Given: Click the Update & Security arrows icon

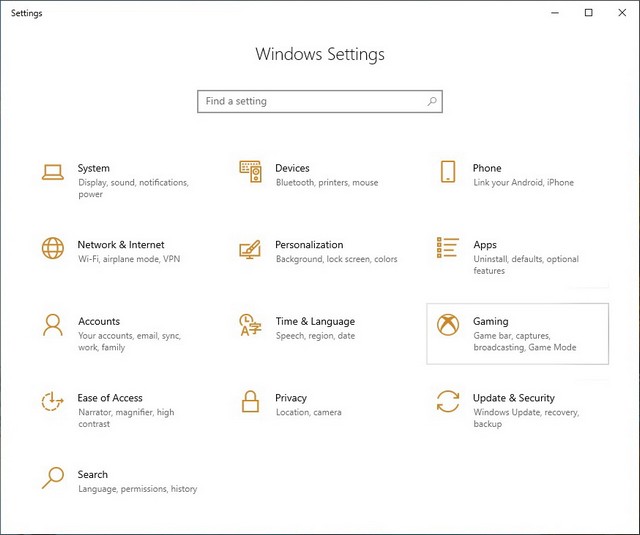Looking at the screenshot, I should click(x=448, y=401).
